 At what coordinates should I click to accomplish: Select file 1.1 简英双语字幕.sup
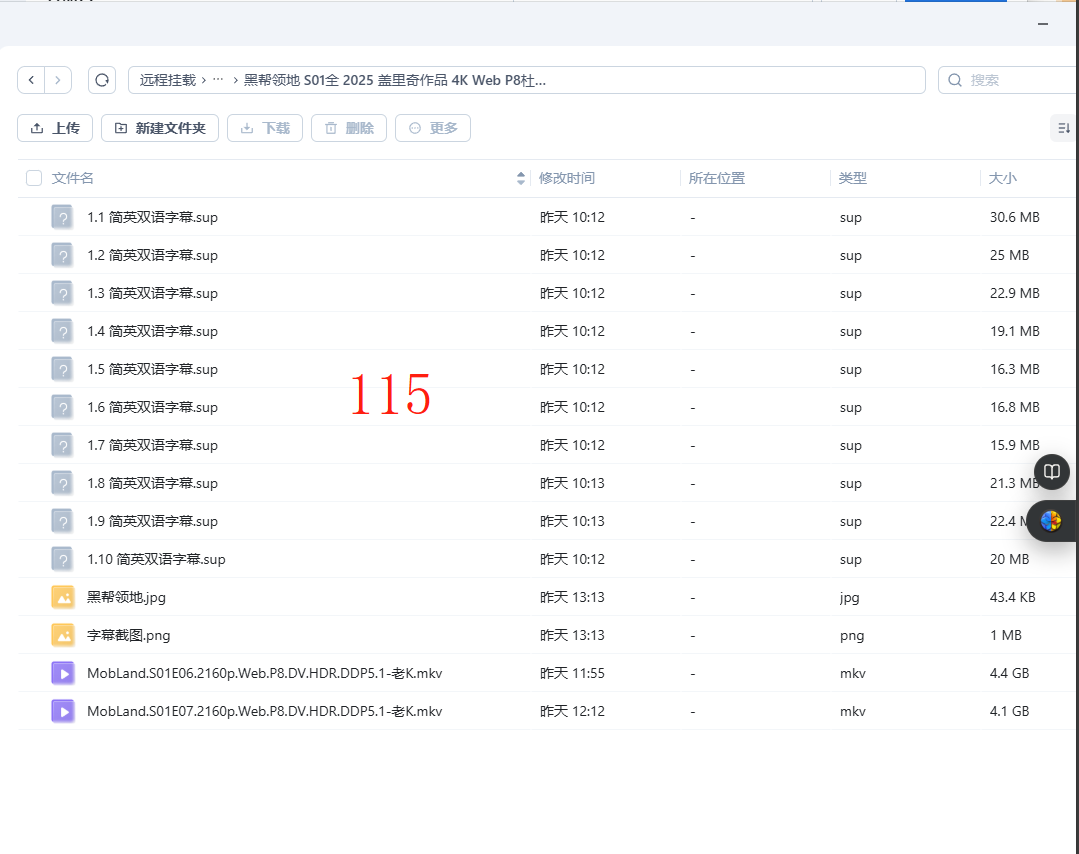coord(152,217)
